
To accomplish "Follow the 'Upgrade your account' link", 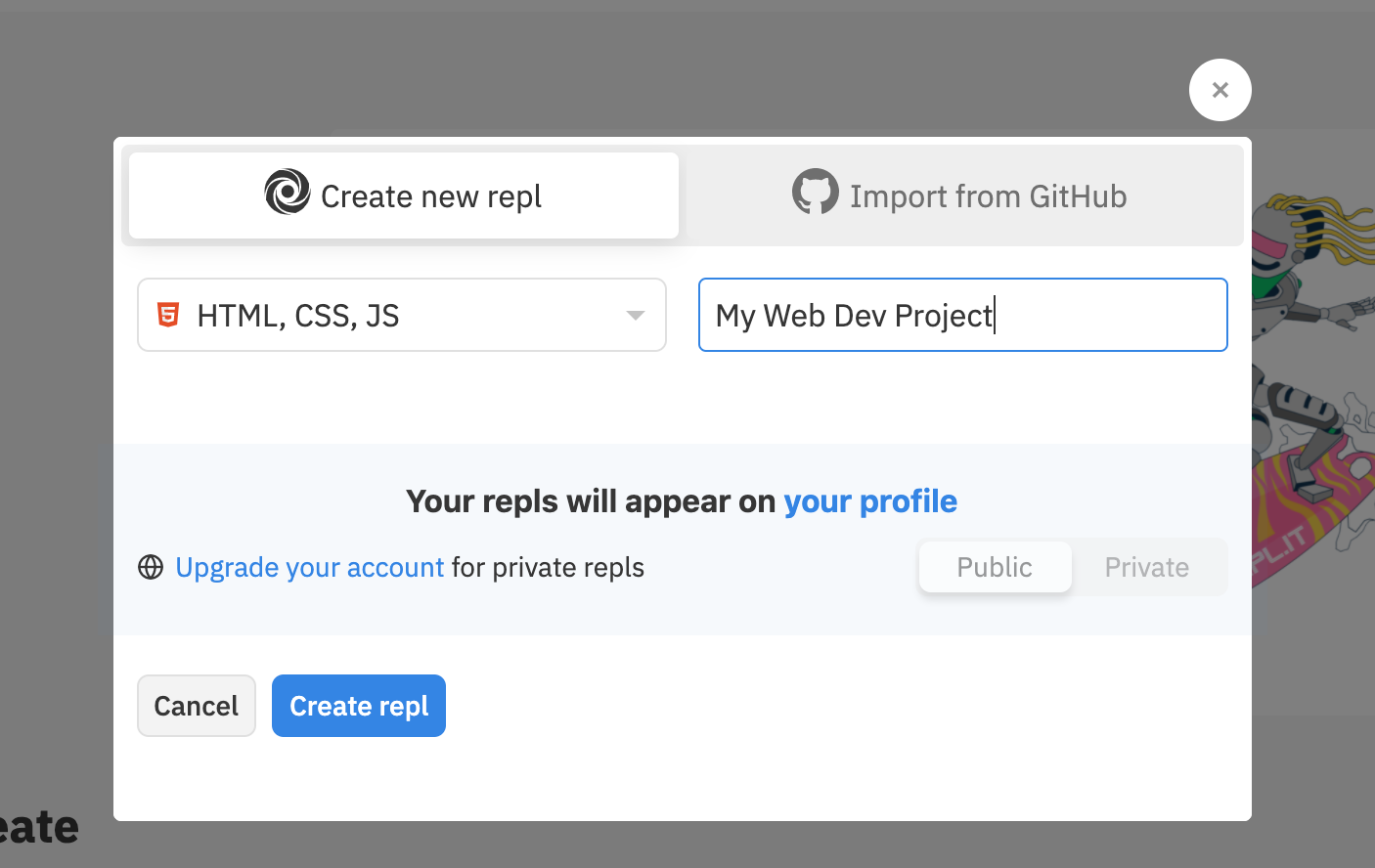I will pyautogui.click(x=310, y=568).
